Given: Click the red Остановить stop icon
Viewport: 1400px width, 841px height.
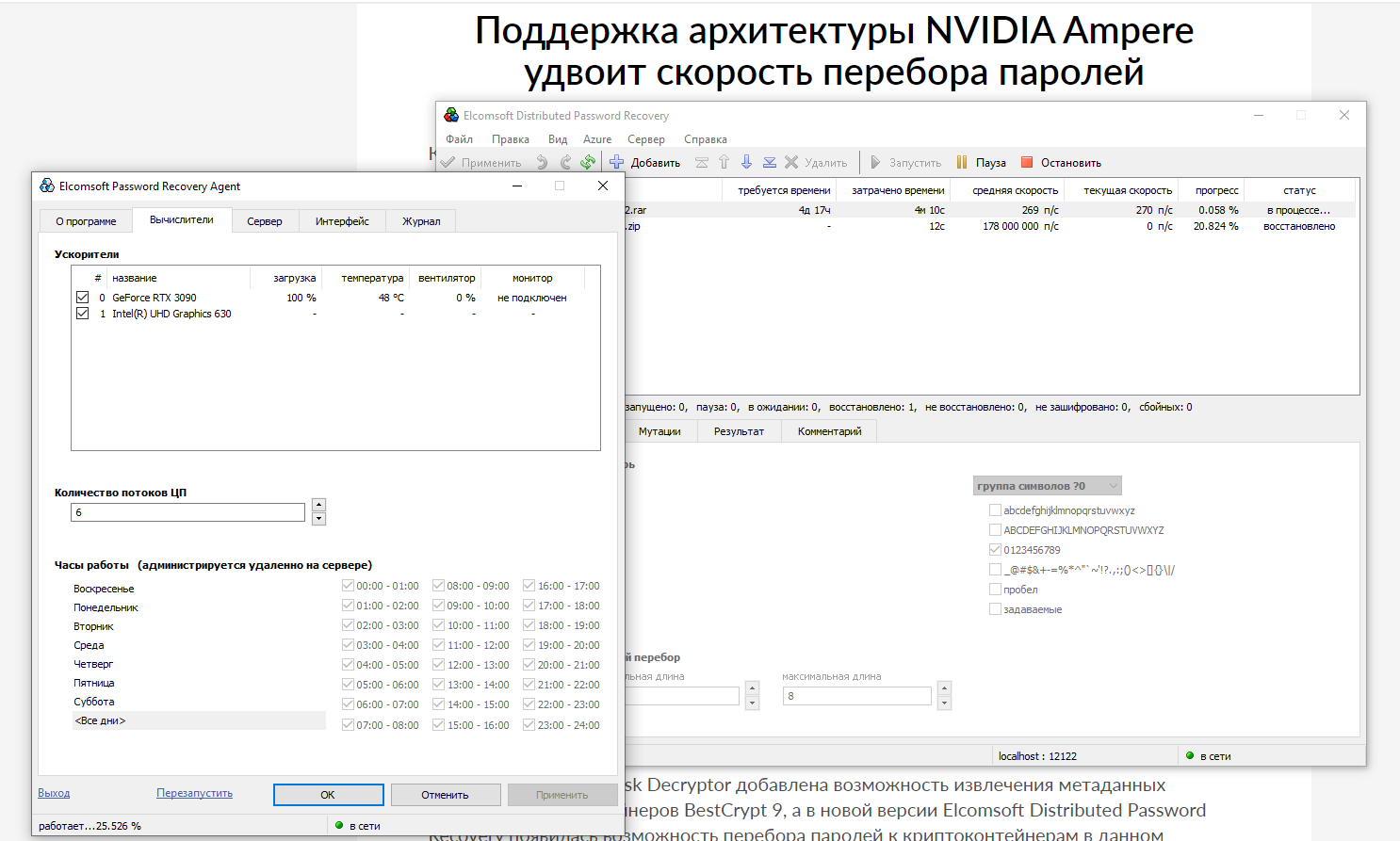Looking at the screenshot, I should [1027, 162].
